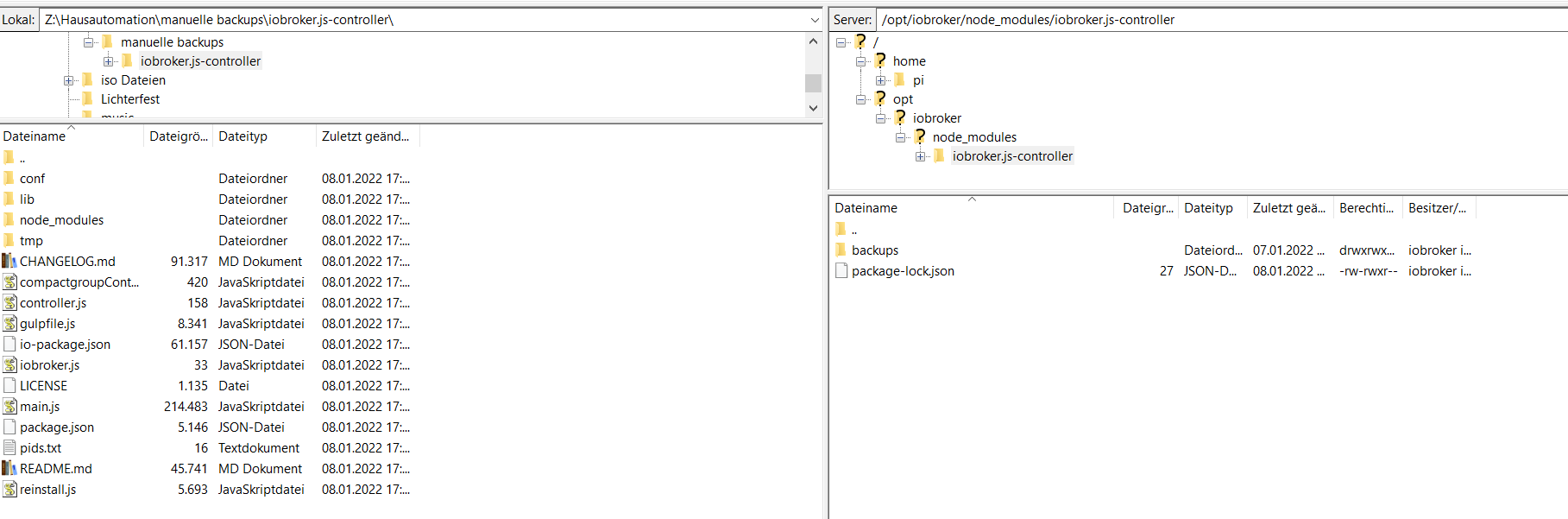This screenshot has width=1568, height=519.
Task: Click the pi folder icon in server tree
Action: click(x=899, y=79)
